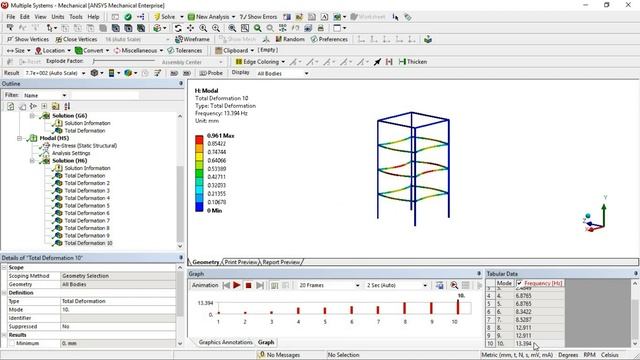The width and height of the screenshot is (640, 360).
Task: Collapse the Solution (H6) tree node
Action: [32, 161]
